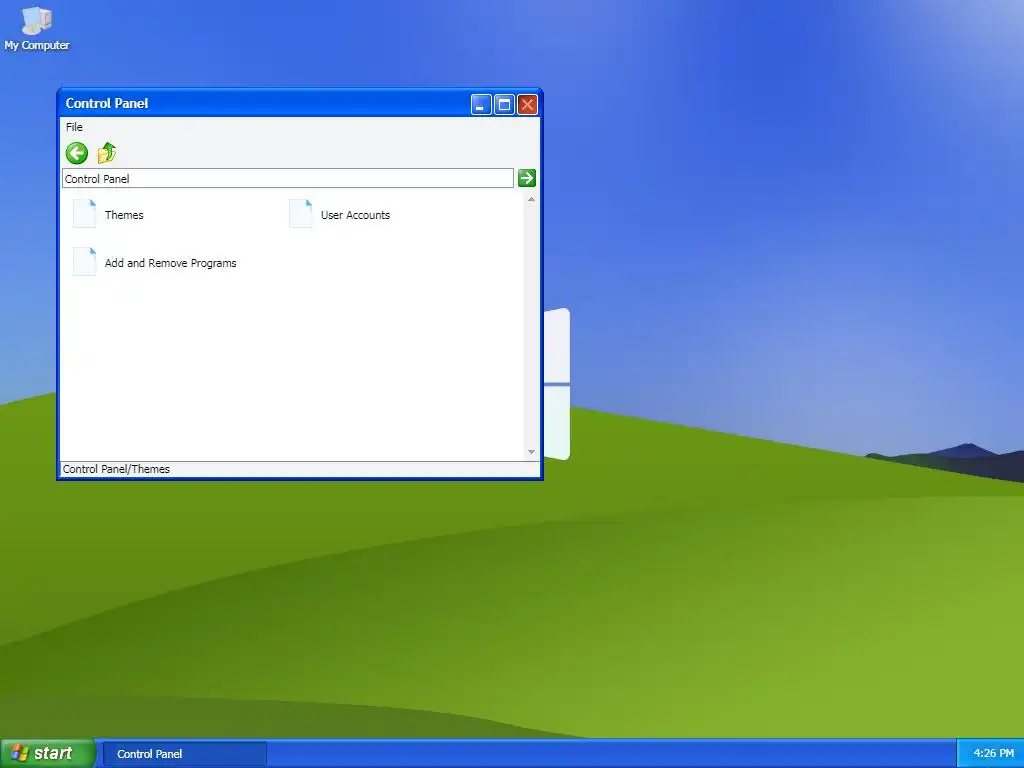Select the Themes label text

124,215
